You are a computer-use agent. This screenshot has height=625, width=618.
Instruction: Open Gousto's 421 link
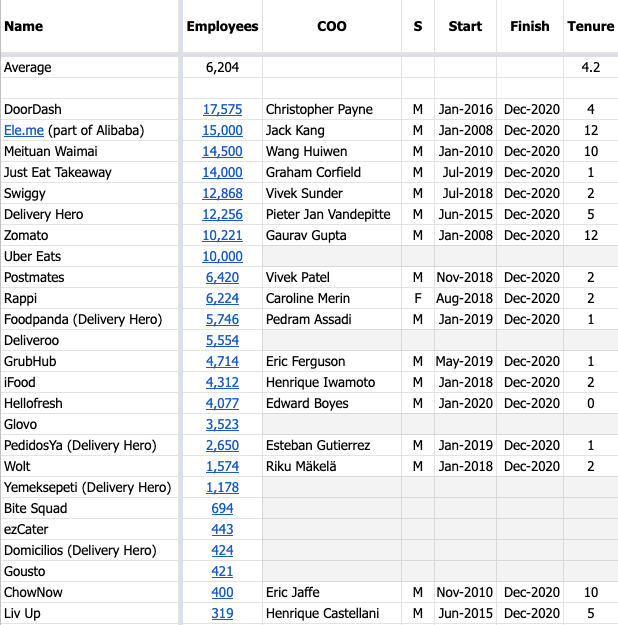pyautogui.click(x=222, y=571)
